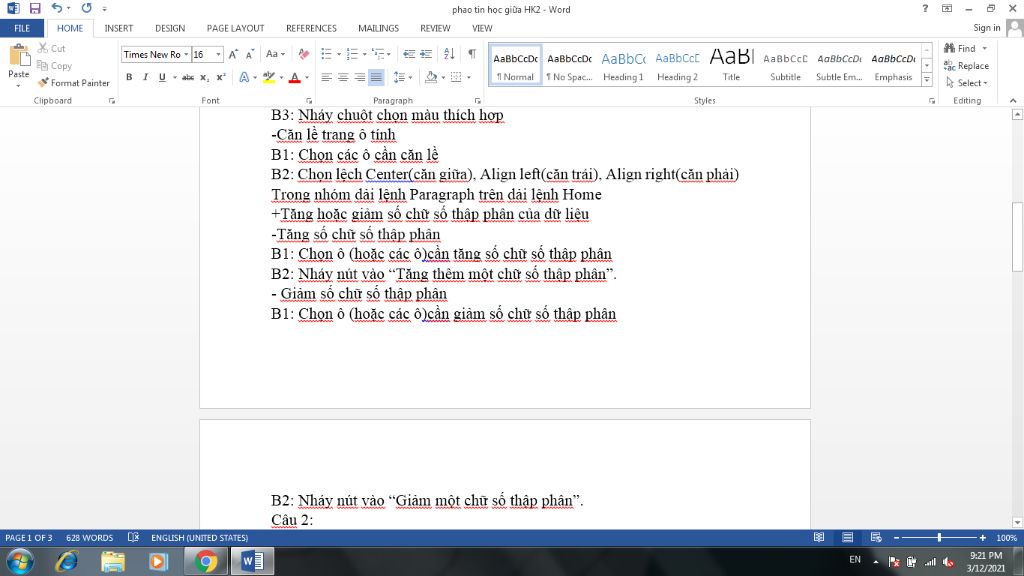This screenshot has height=576, width=1024.
Task: Click the Borders icon
Action: point(456,77)
